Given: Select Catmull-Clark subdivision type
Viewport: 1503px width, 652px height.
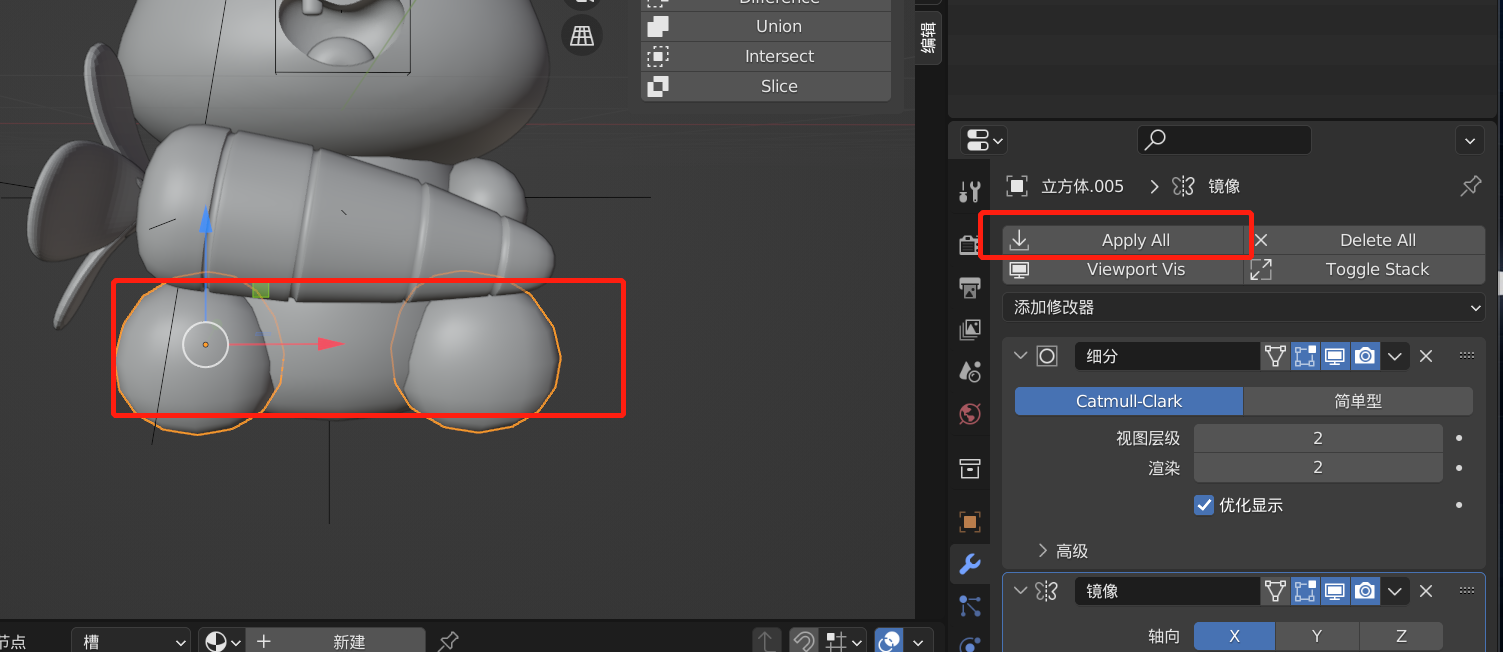Looking at the screenshot, I should tap(1129, 401).
